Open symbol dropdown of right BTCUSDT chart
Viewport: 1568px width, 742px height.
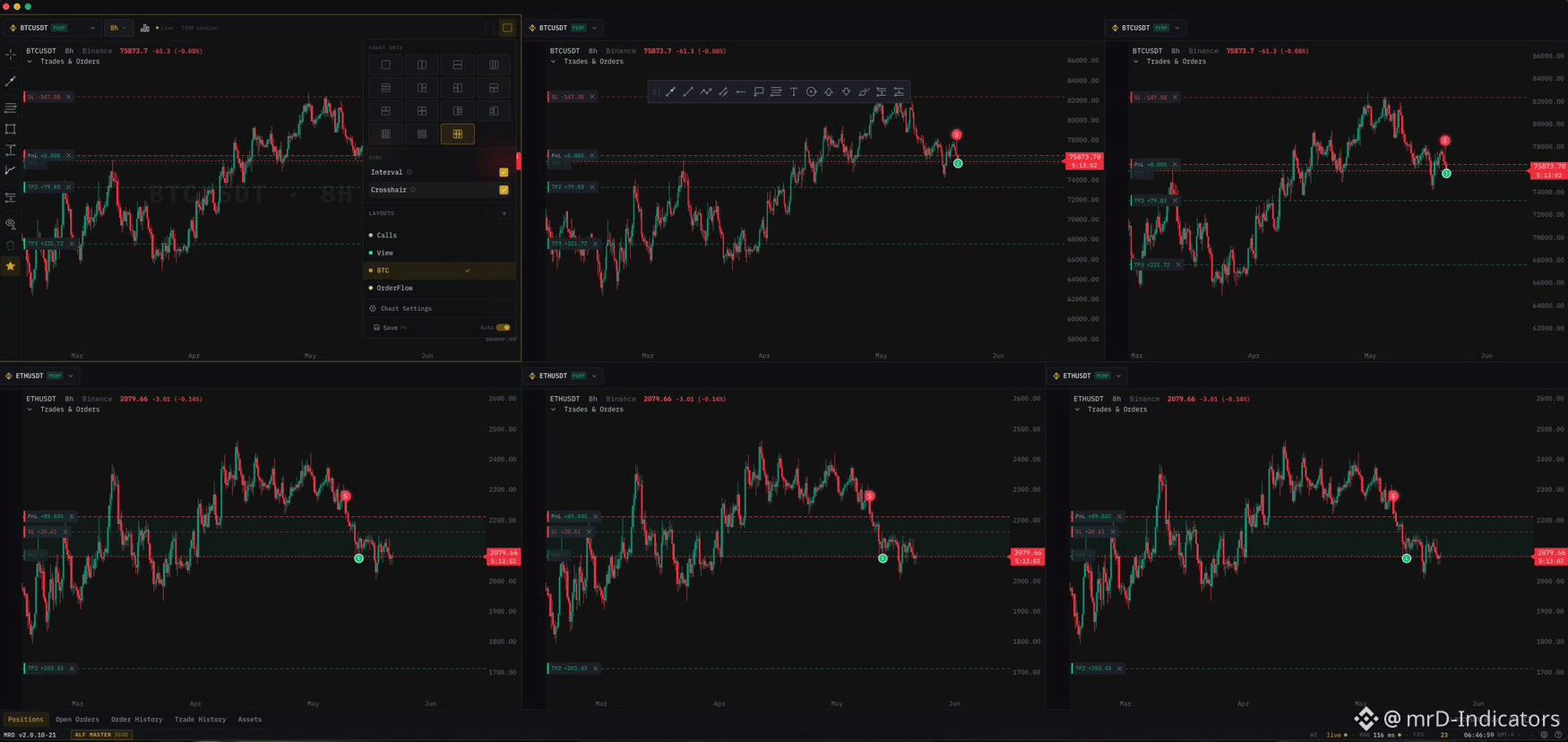1148,28
